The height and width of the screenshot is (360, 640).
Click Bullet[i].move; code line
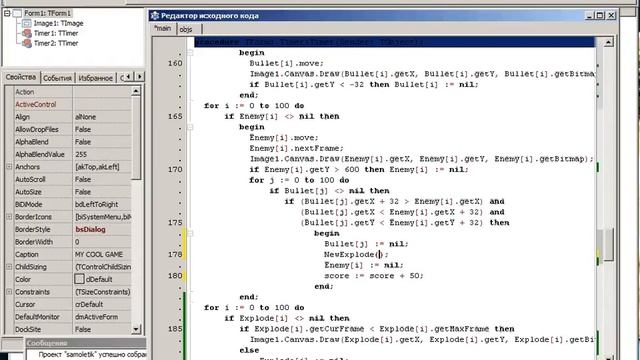click(x=287, y=63)
